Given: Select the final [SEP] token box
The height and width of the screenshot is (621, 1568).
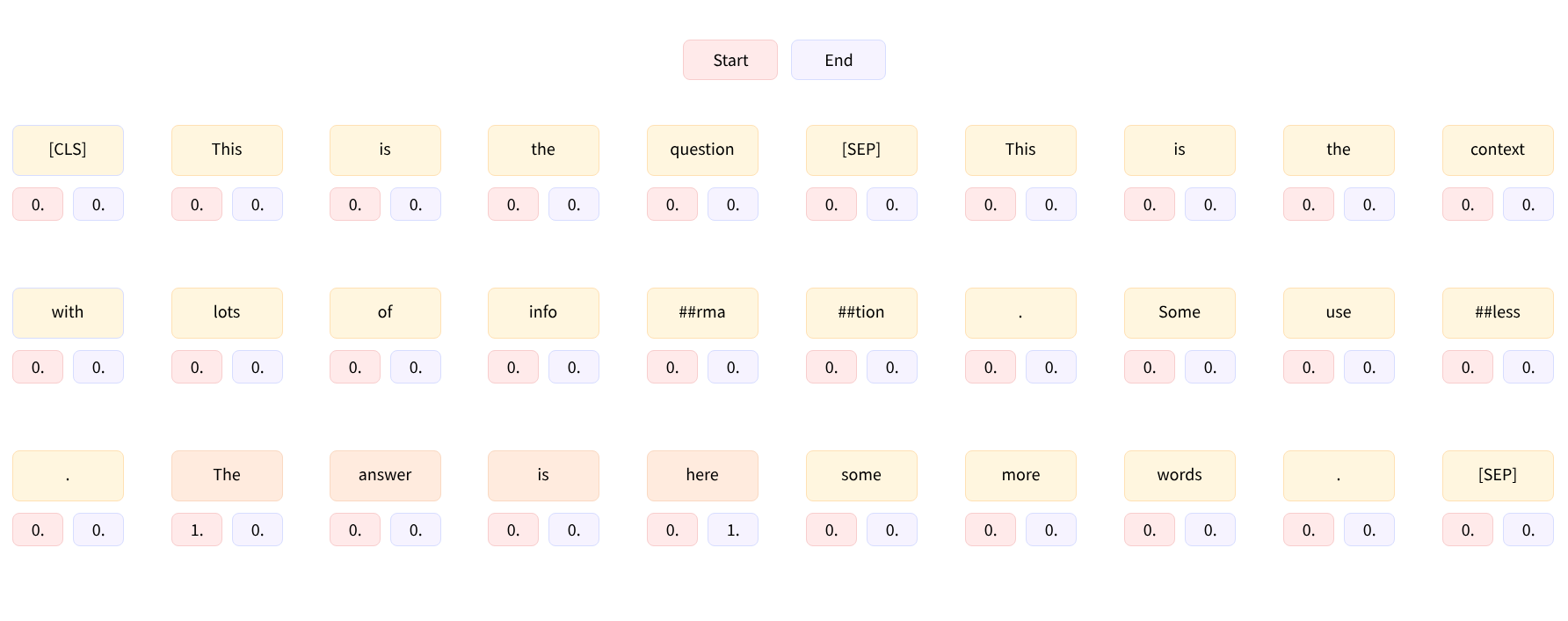Looking at the screenshot, I should (1498, 476).
